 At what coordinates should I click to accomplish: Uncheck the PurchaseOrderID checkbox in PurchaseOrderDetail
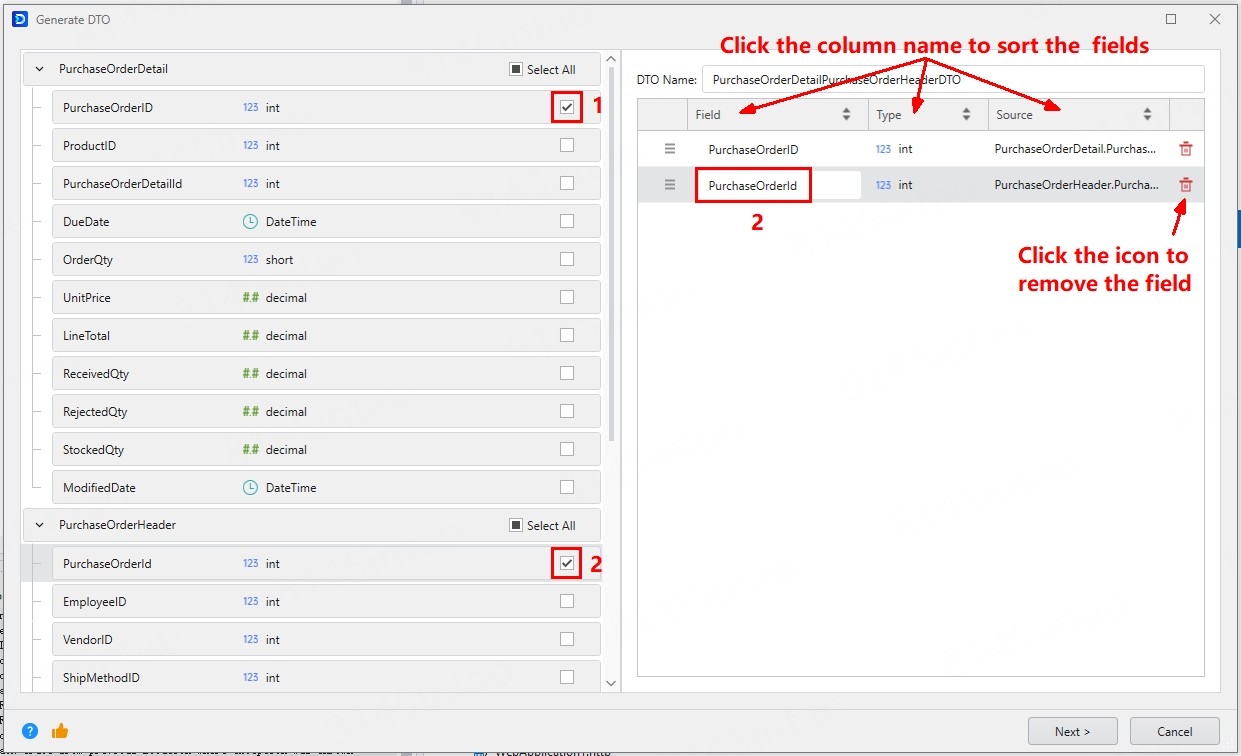(x=567, y=107)
